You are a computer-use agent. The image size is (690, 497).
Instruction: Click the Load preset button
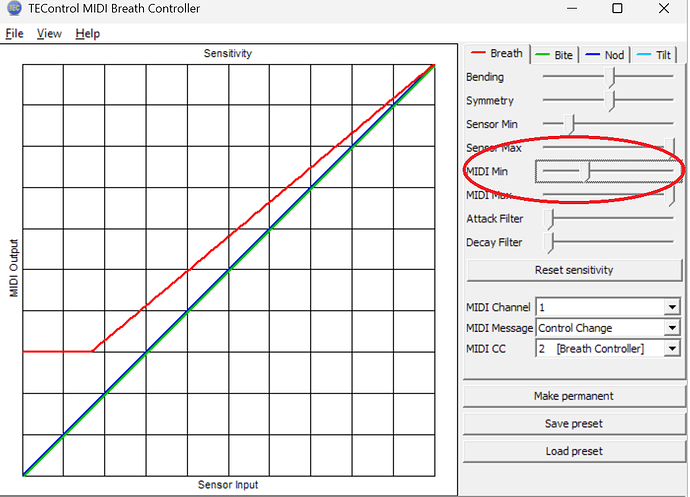[574, 451]
